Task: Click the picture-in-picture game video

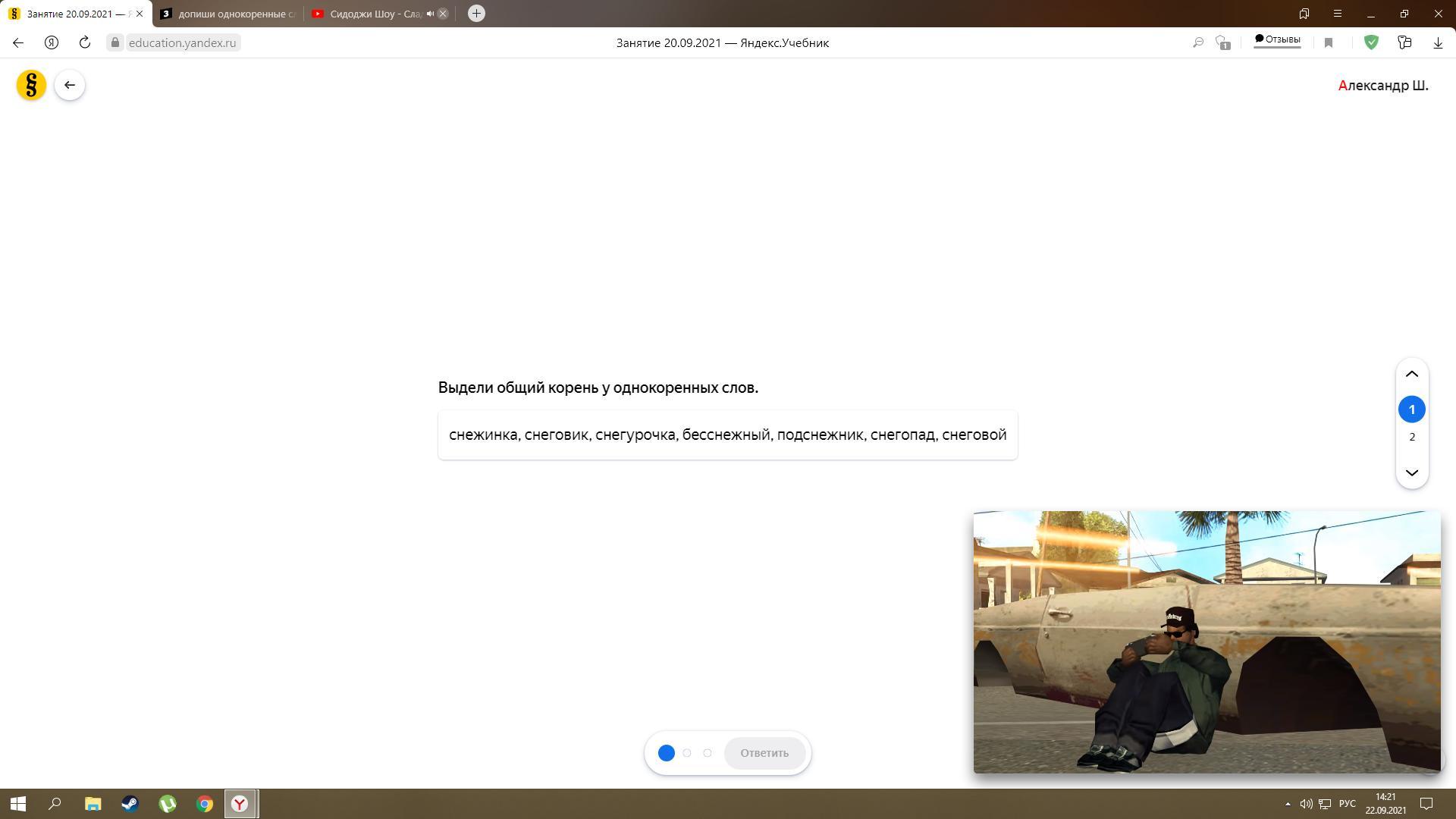Action: coord(1207,642)
